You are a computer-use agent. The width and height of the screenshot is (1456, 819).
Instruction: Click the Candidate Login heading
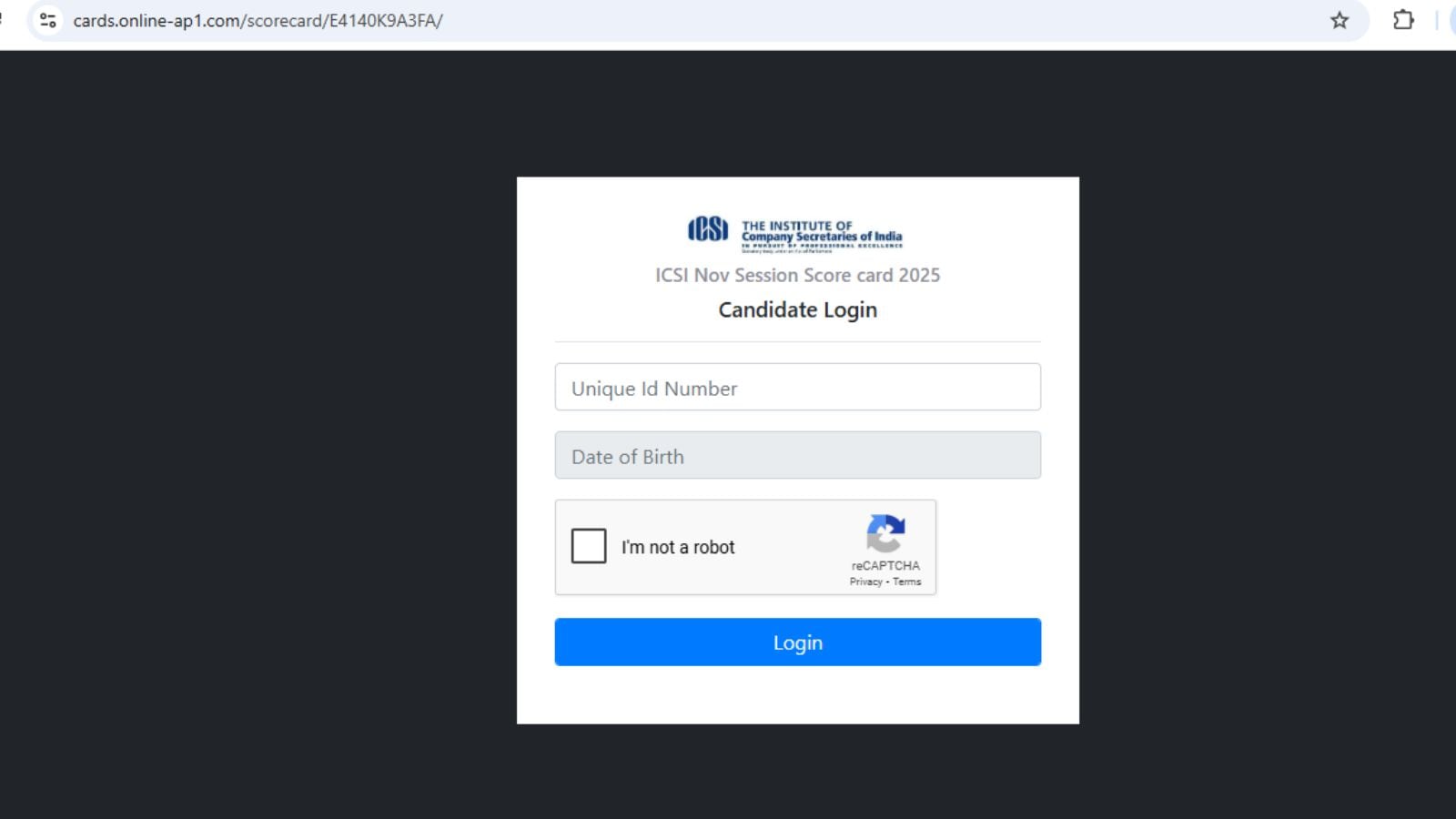coord(798,309)
